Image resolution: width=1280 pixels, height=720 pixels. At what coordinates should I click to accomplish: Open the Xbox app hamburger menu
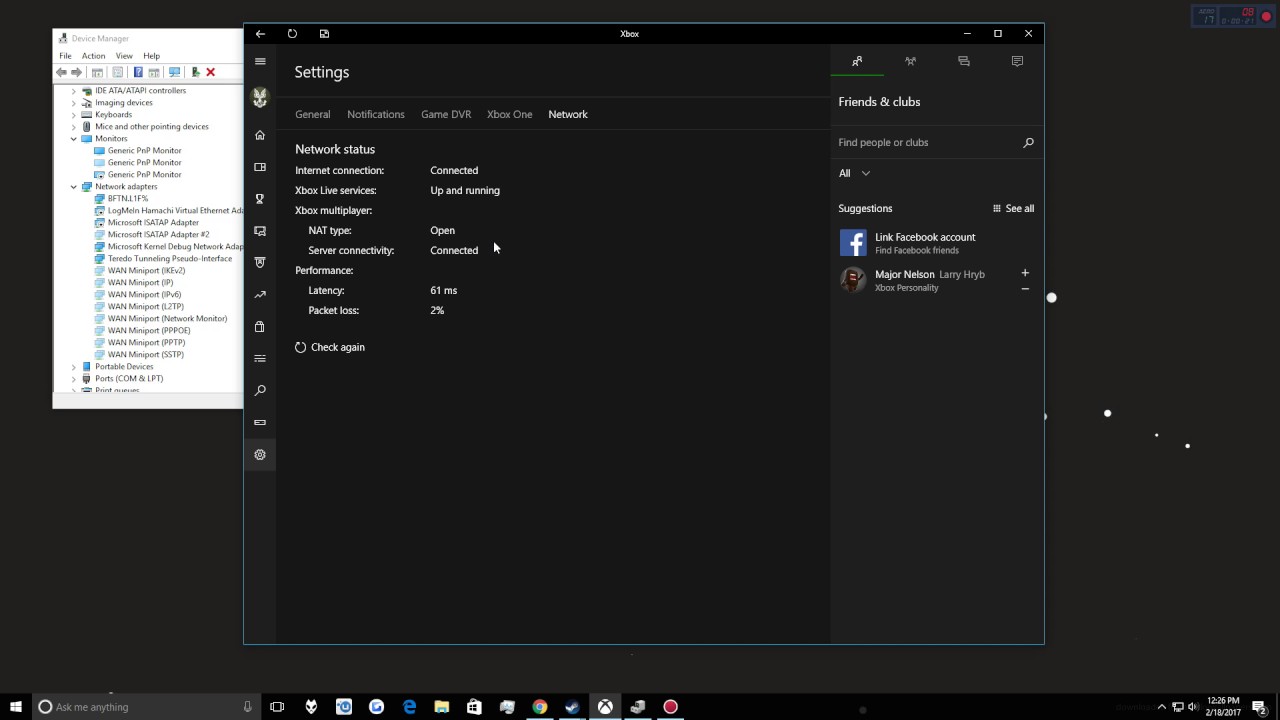tap(260, 62)
